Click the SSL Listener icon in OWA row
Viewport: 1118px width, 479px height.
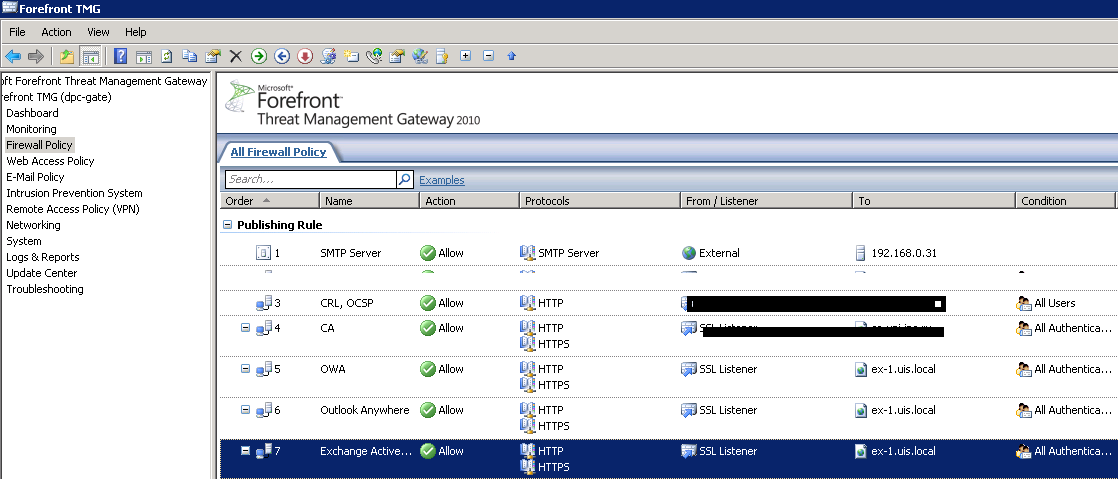click(x=689, y=369)
